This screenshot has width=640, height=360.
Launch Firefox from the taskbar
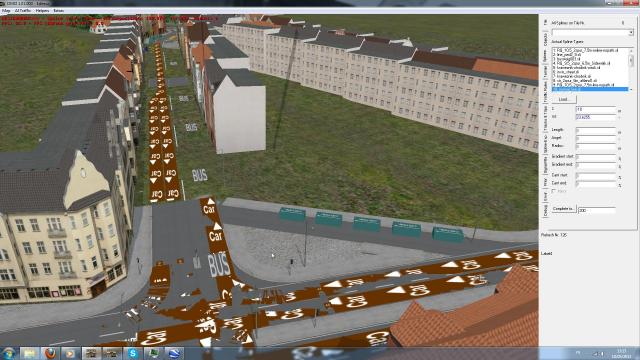50,354
